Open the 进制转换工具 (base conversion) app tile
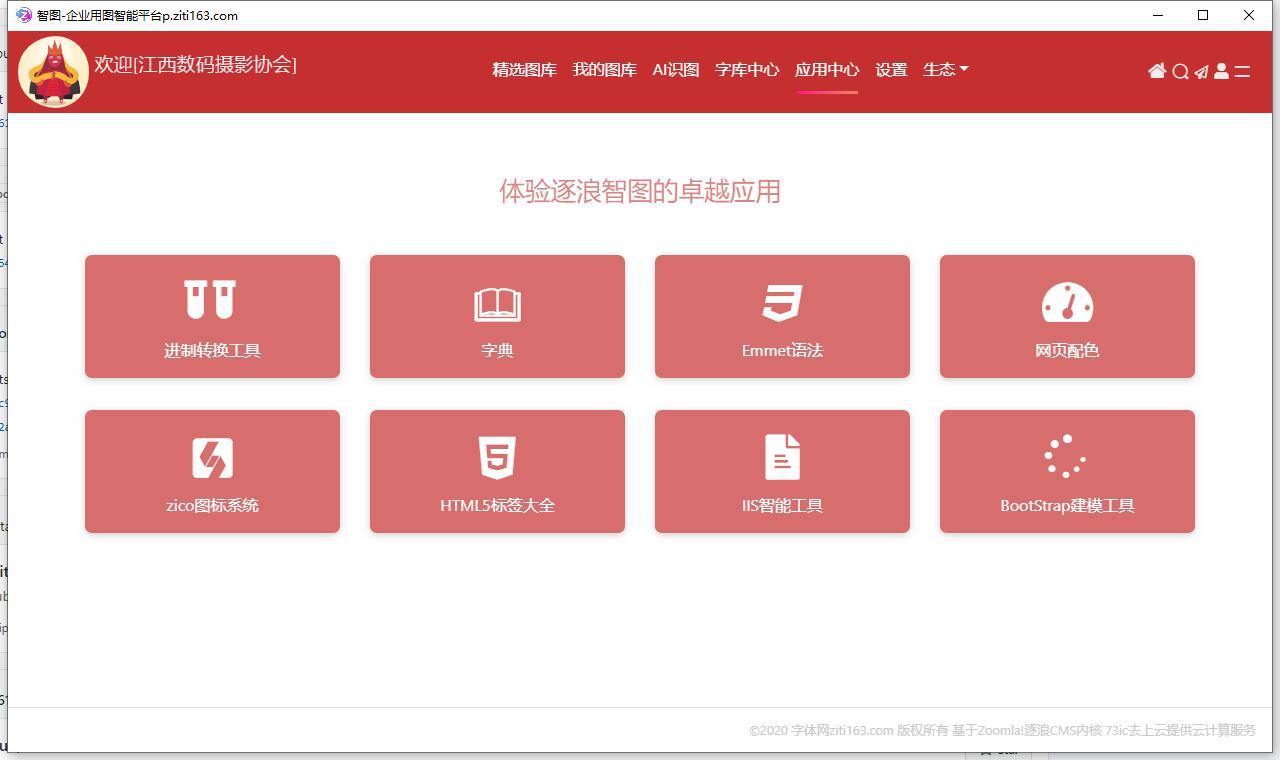This screenshot has height=760, width=1280. (212, 316)
